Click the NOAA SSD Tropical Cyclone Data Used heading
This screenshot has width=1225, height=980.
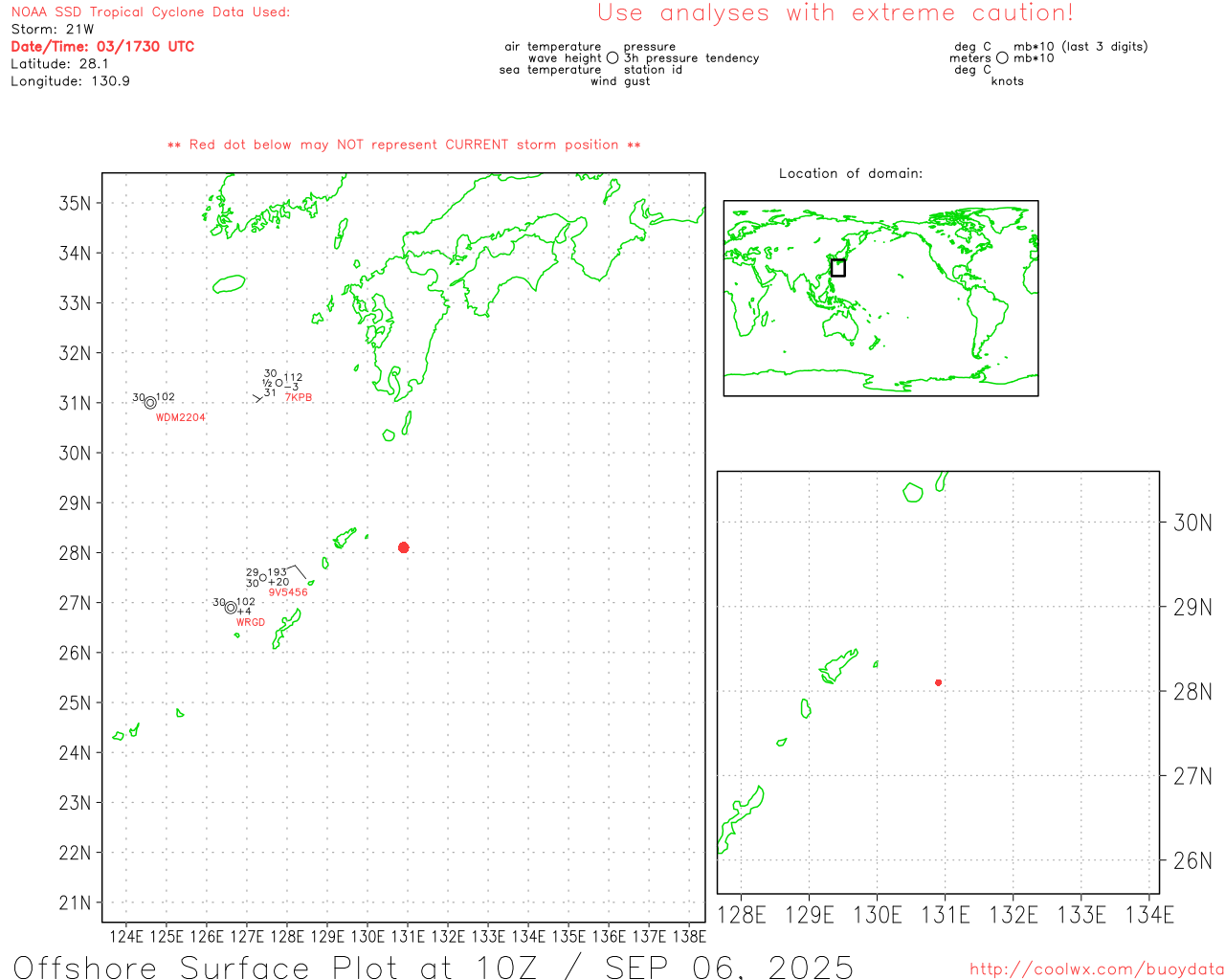(x=150, y=12)
